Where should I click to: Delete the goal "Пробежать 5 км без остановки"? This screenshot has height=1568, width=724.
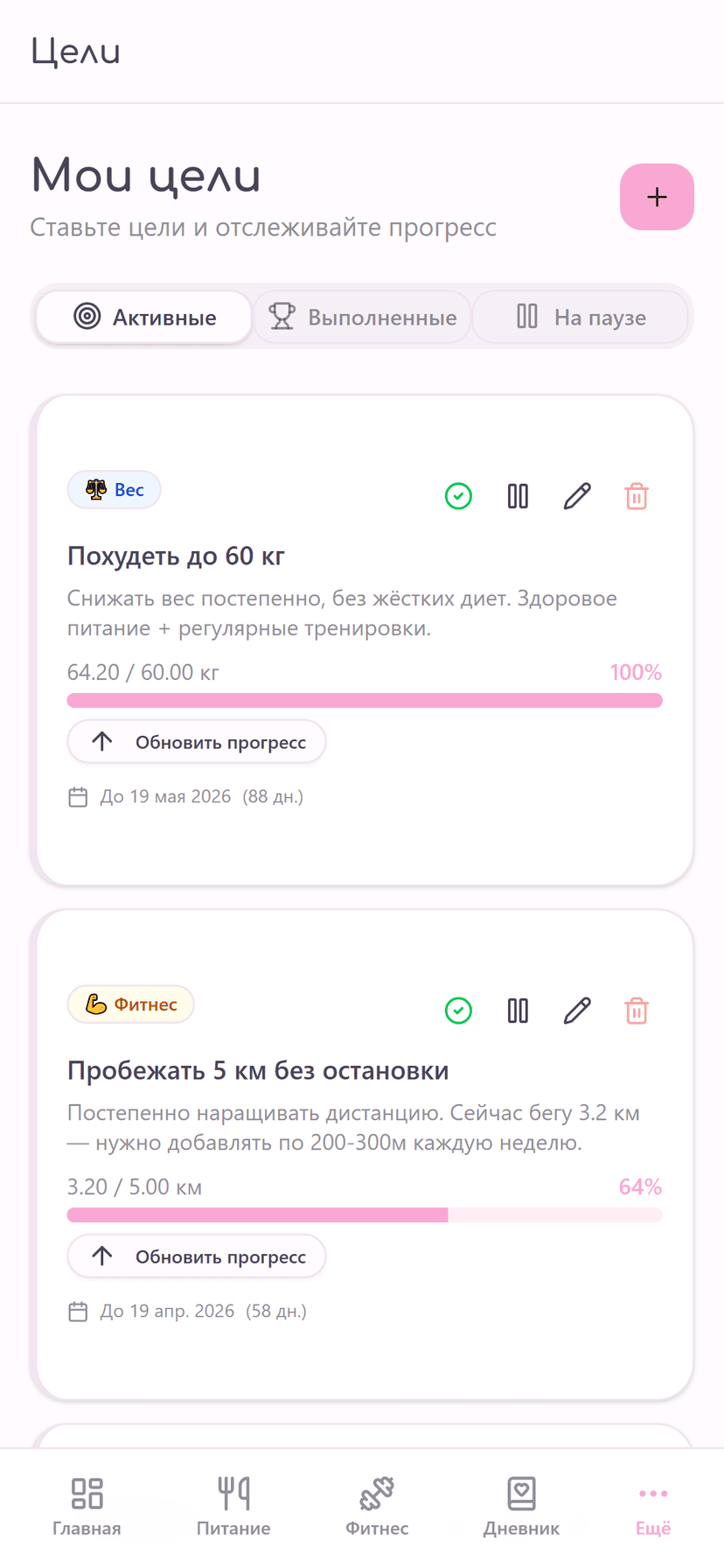[x=637, y=1011]
